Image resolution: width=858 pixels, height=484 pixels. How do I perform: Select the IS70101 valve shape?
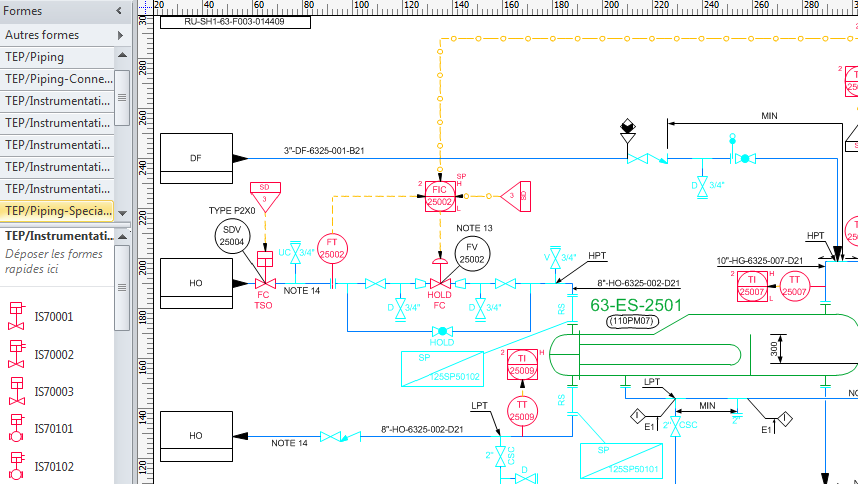[16, 428]
